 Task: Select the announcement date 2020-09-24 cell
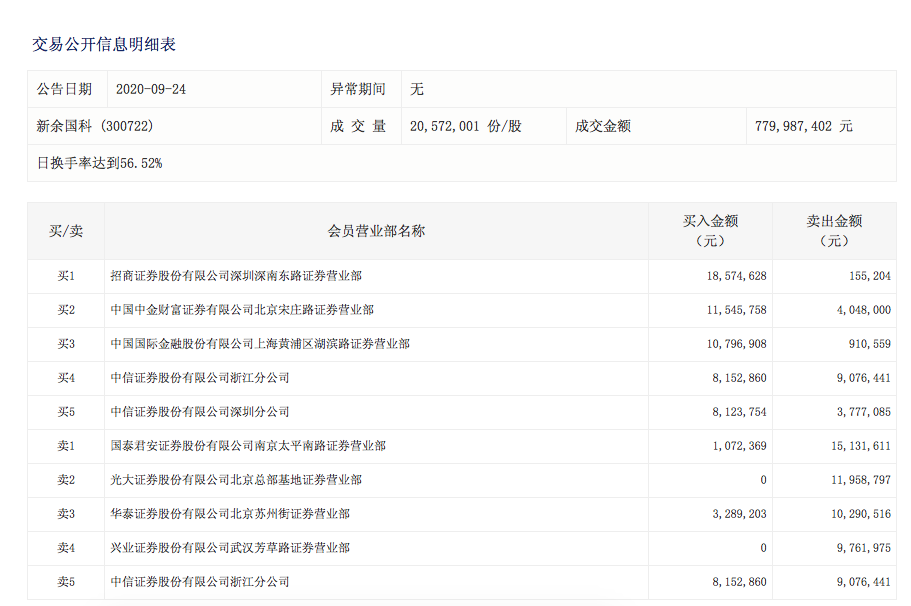tap(151, 89)
